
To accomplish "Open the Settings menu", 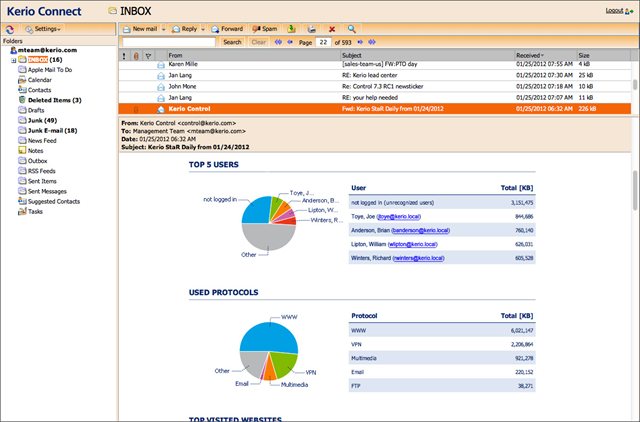I will click(x=43, y=29).
